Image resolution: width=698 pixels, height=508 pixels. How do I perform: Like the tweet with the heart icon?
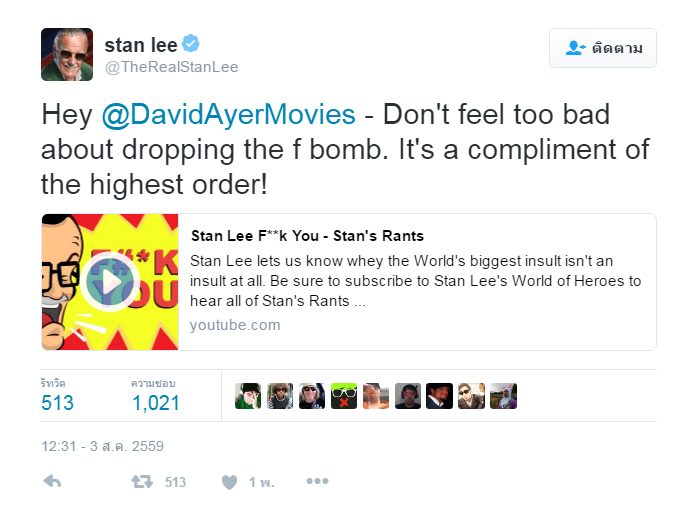pos(229,482)
